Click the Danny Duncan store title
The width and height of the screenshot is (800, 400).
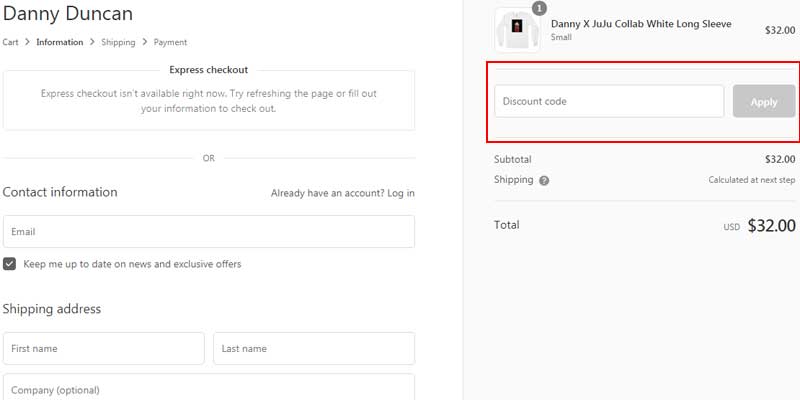[68, 14]
